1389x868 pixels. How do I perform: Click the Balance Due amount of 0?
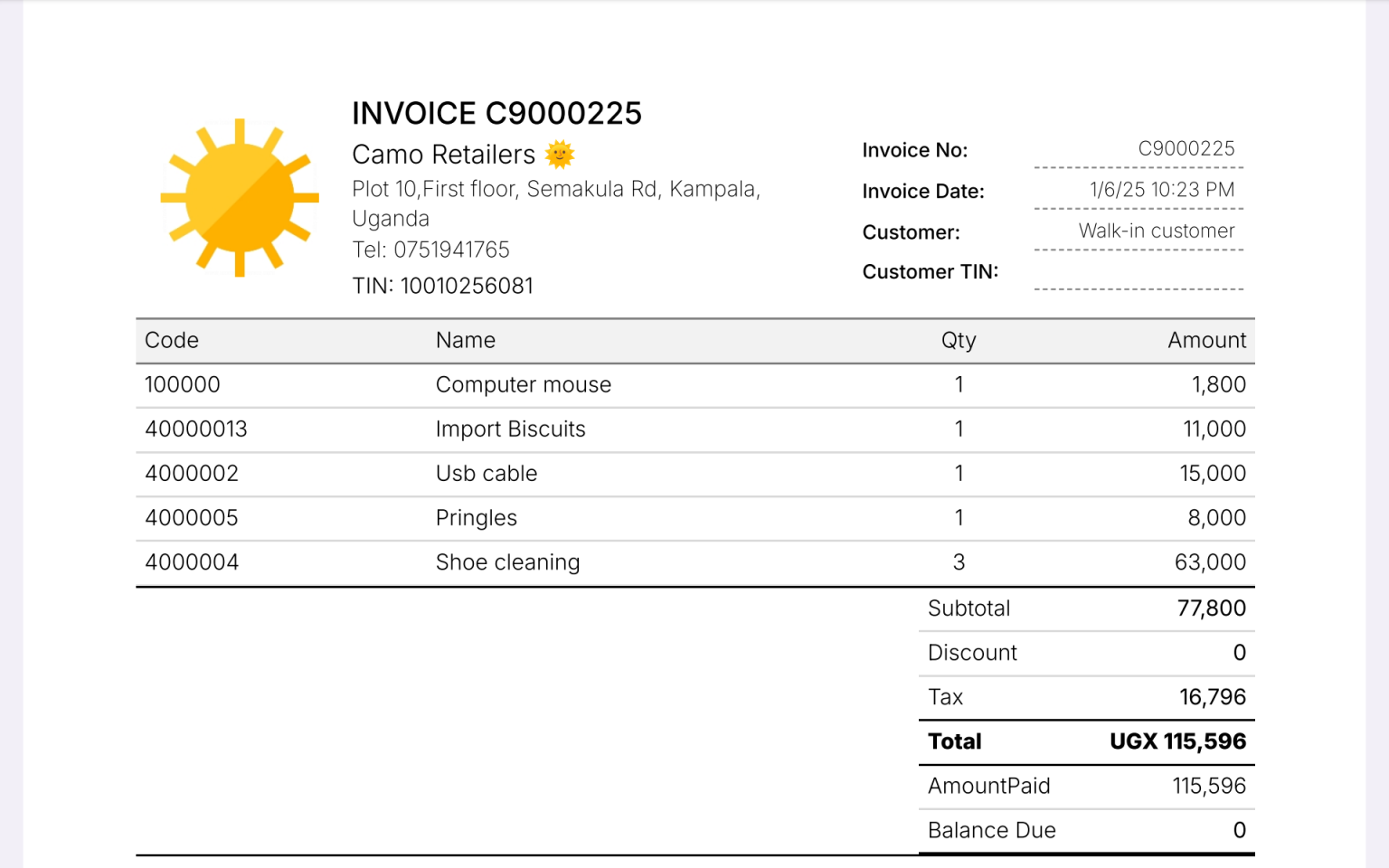pyautogui.click(x=1239, y=829)
